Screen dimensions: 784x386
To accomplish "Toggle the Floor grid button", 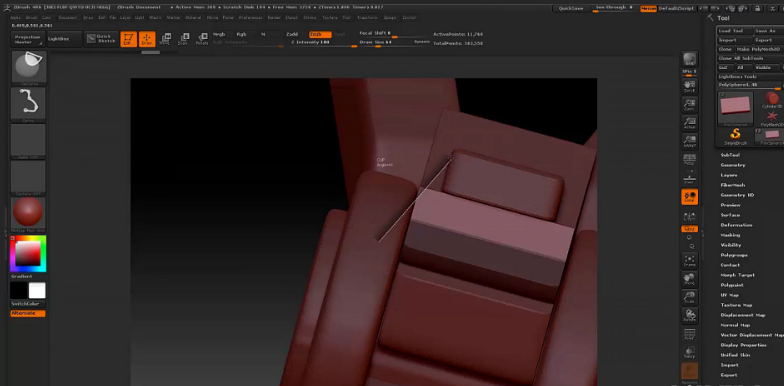I will (690, 178).
